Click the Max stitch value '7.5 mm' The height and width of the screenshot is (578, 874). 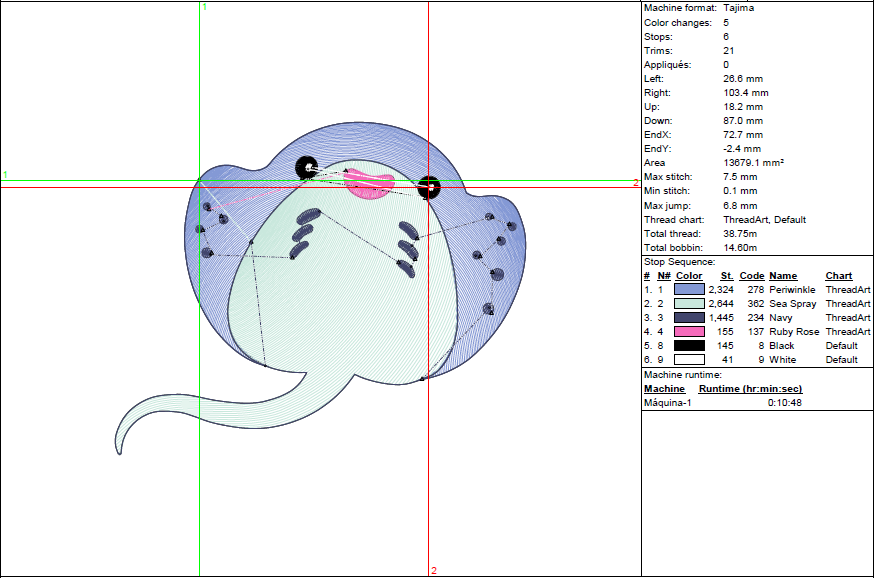(740, 177)
